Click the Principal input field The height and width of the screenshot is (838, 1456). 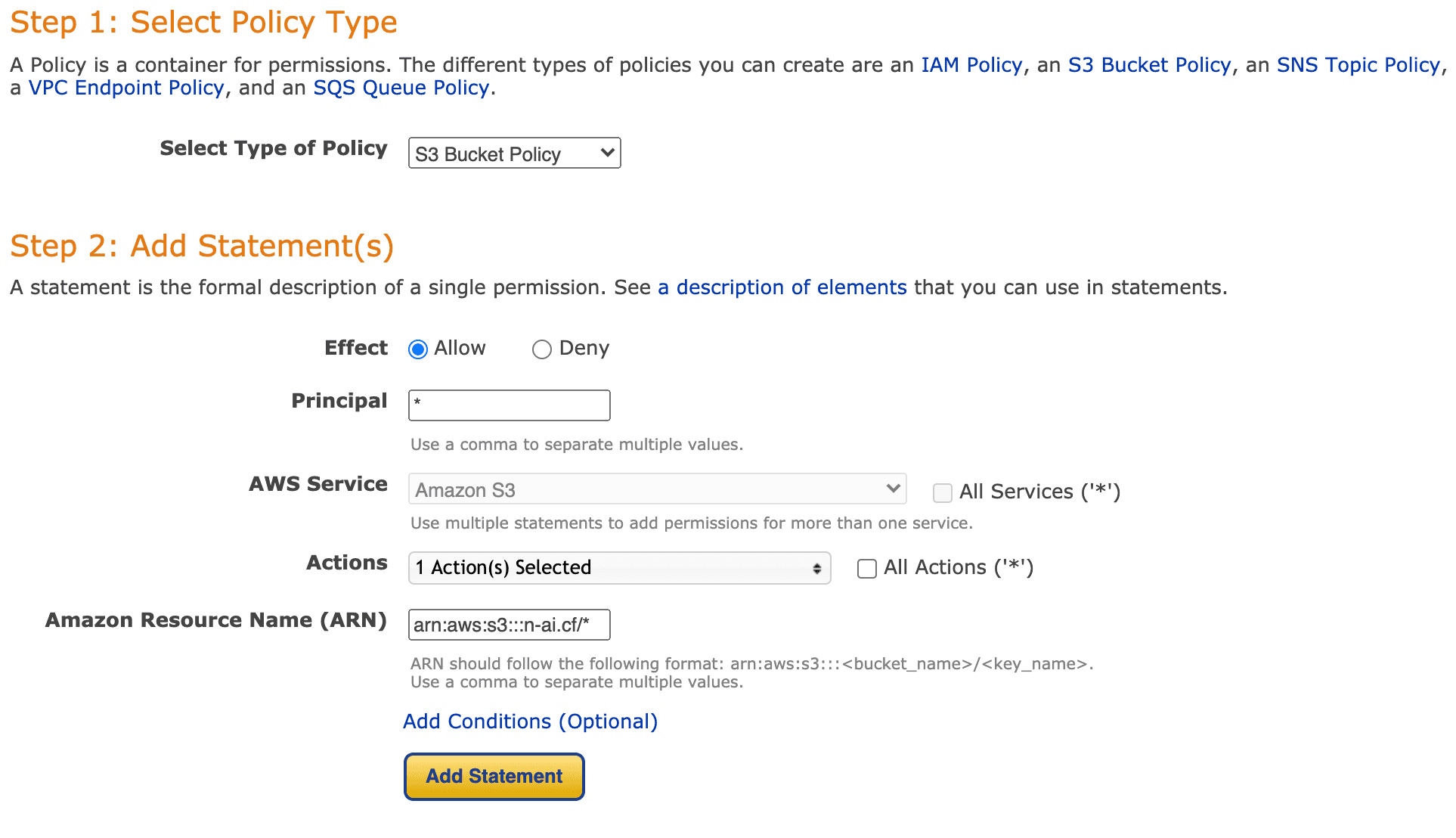tap(509, 405)
